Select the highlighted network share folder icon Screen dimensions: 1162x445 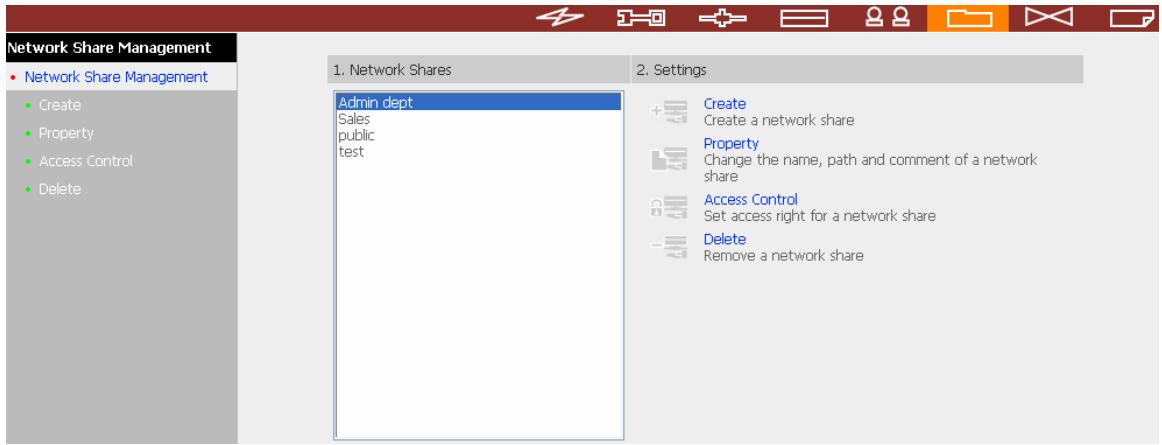click(968, 18)
